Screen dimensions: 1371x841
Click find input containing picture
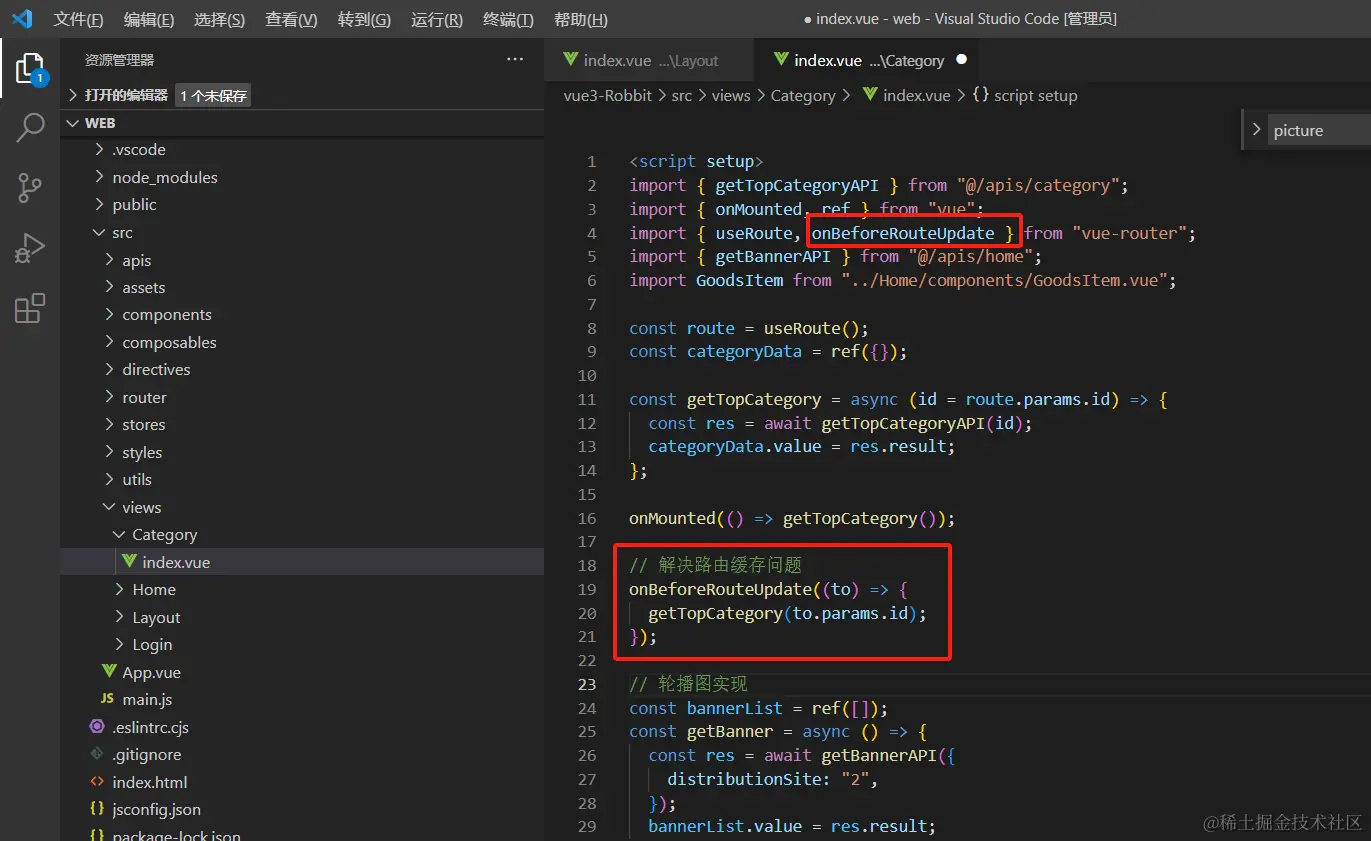click(1320, 130)
